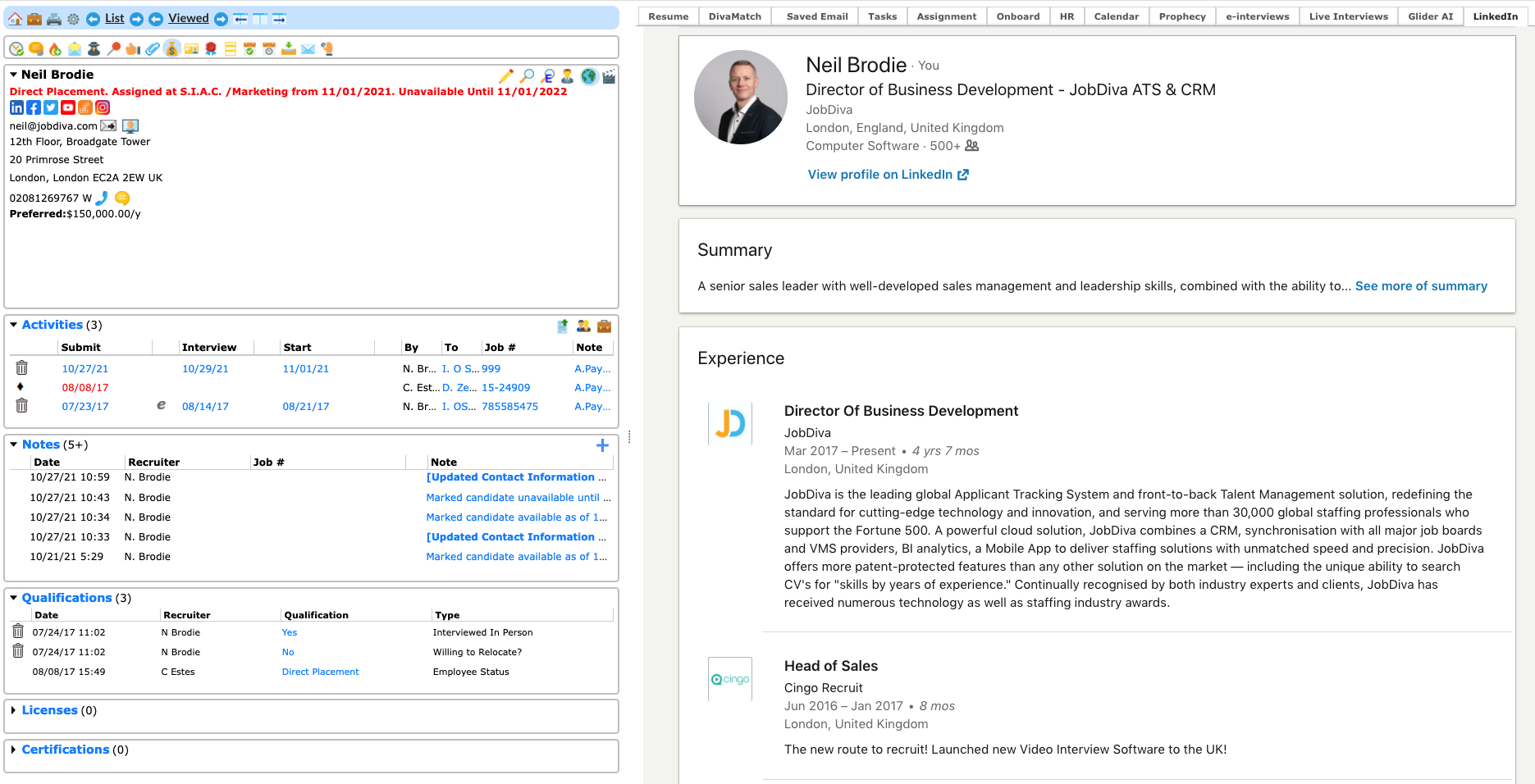
Task: Go to previous candidate in List
Action: coord(94,19)
